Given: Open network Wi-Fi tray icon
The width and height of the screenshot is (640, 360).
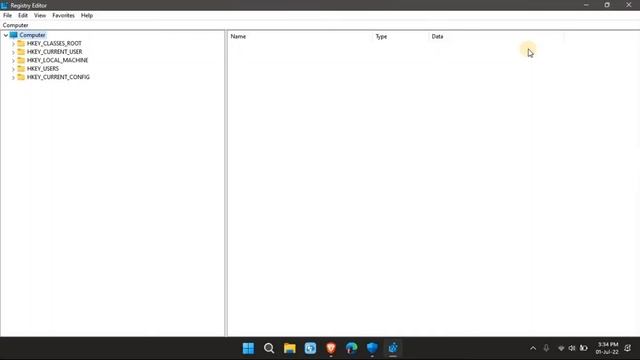Looking at the screenshot, I should (x=561, y=348).
